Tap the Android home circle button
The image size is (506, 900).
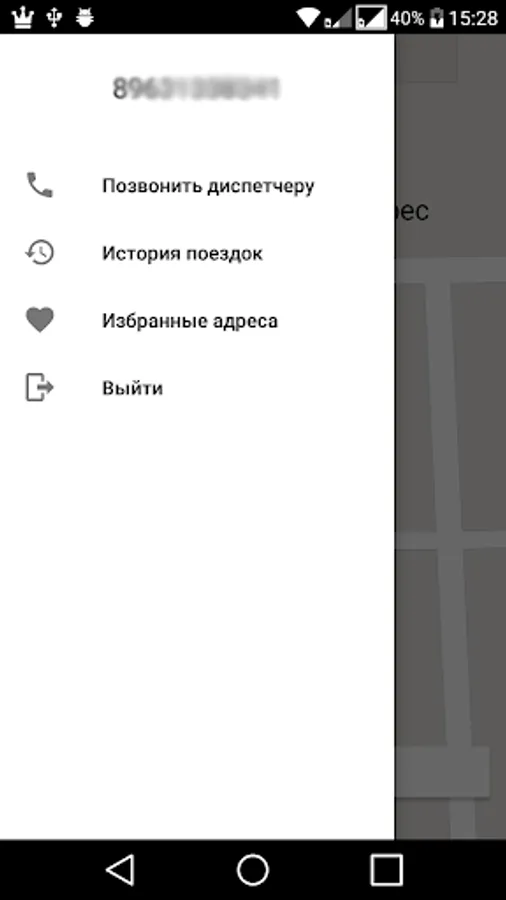coord(253,870)
